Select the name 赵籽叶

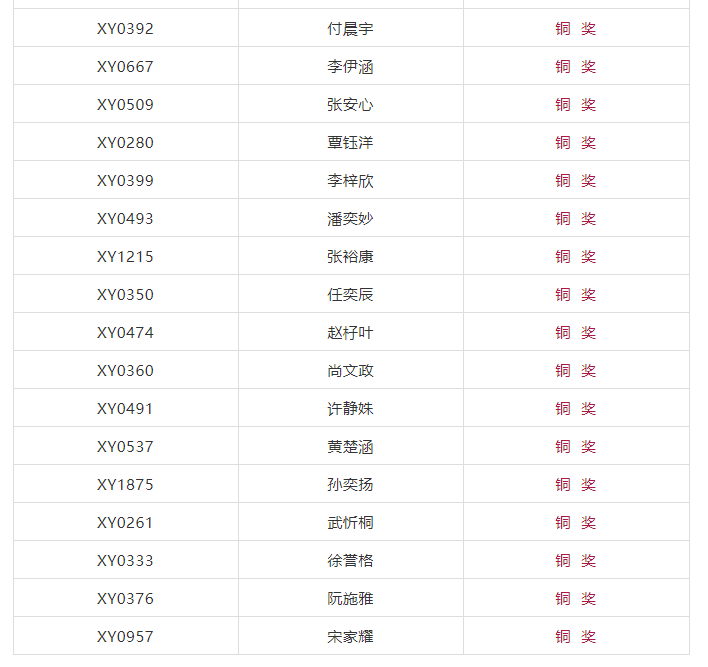350,333
